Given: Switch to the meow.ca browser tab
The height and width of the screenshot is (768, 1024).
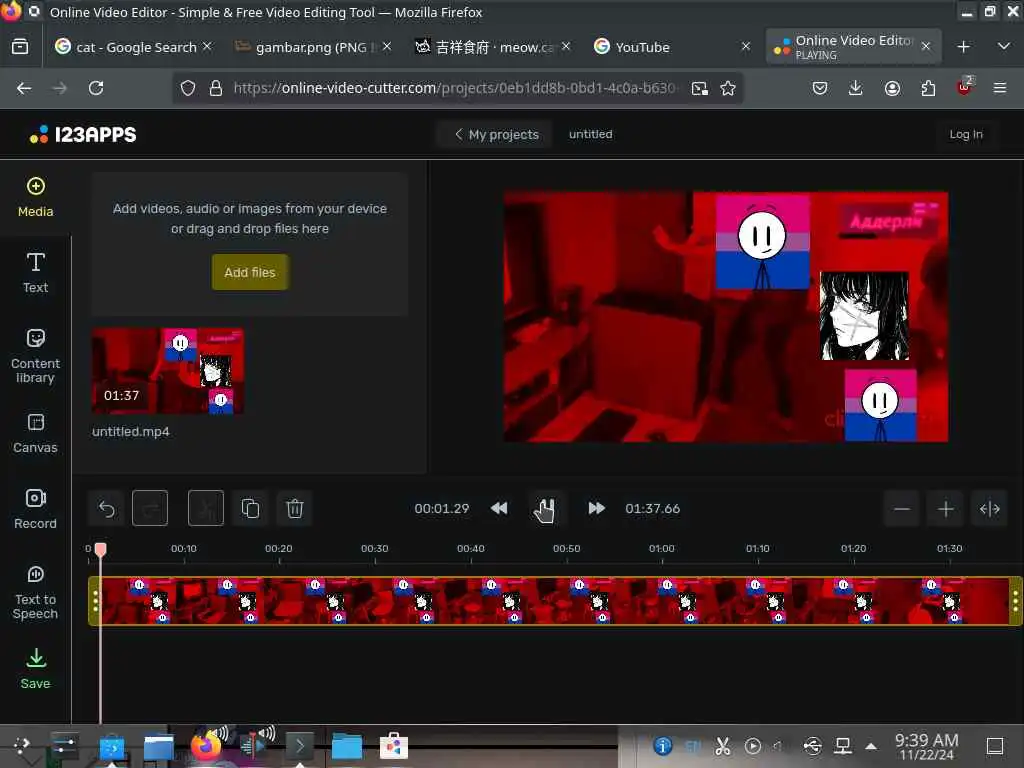Looking at the screenshot, I should point(492,47).
